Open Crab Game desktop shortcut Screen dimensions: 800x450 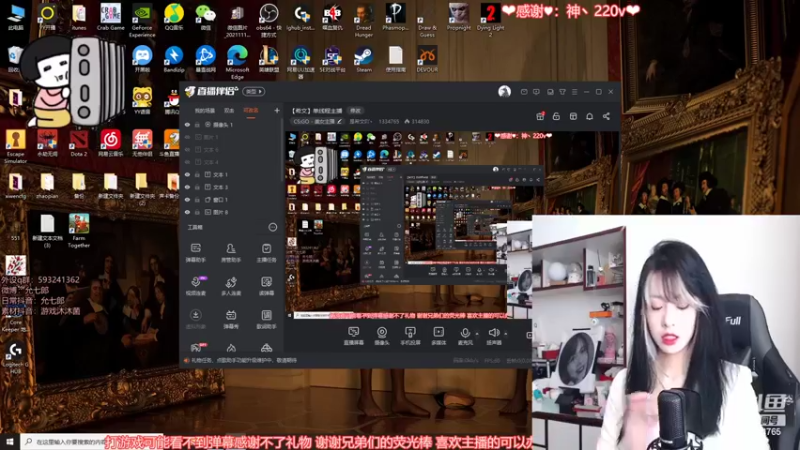[x=111, y=18]
